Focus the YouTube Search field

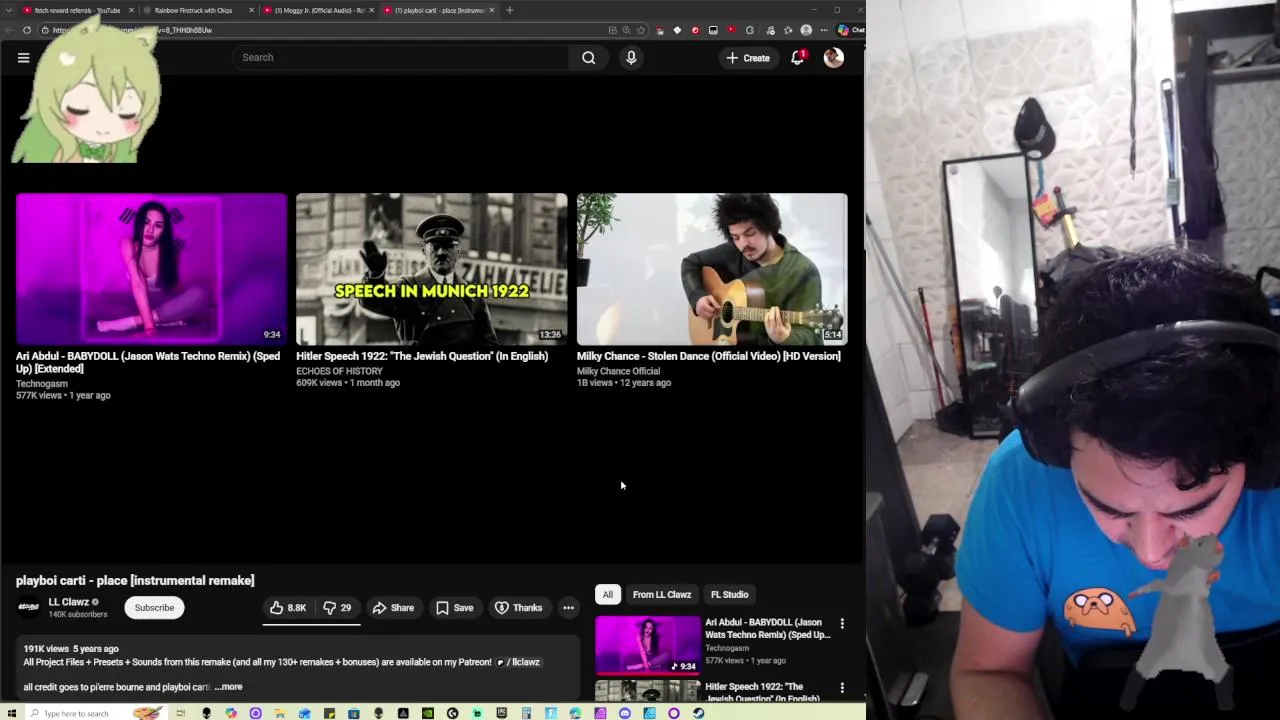400,58
